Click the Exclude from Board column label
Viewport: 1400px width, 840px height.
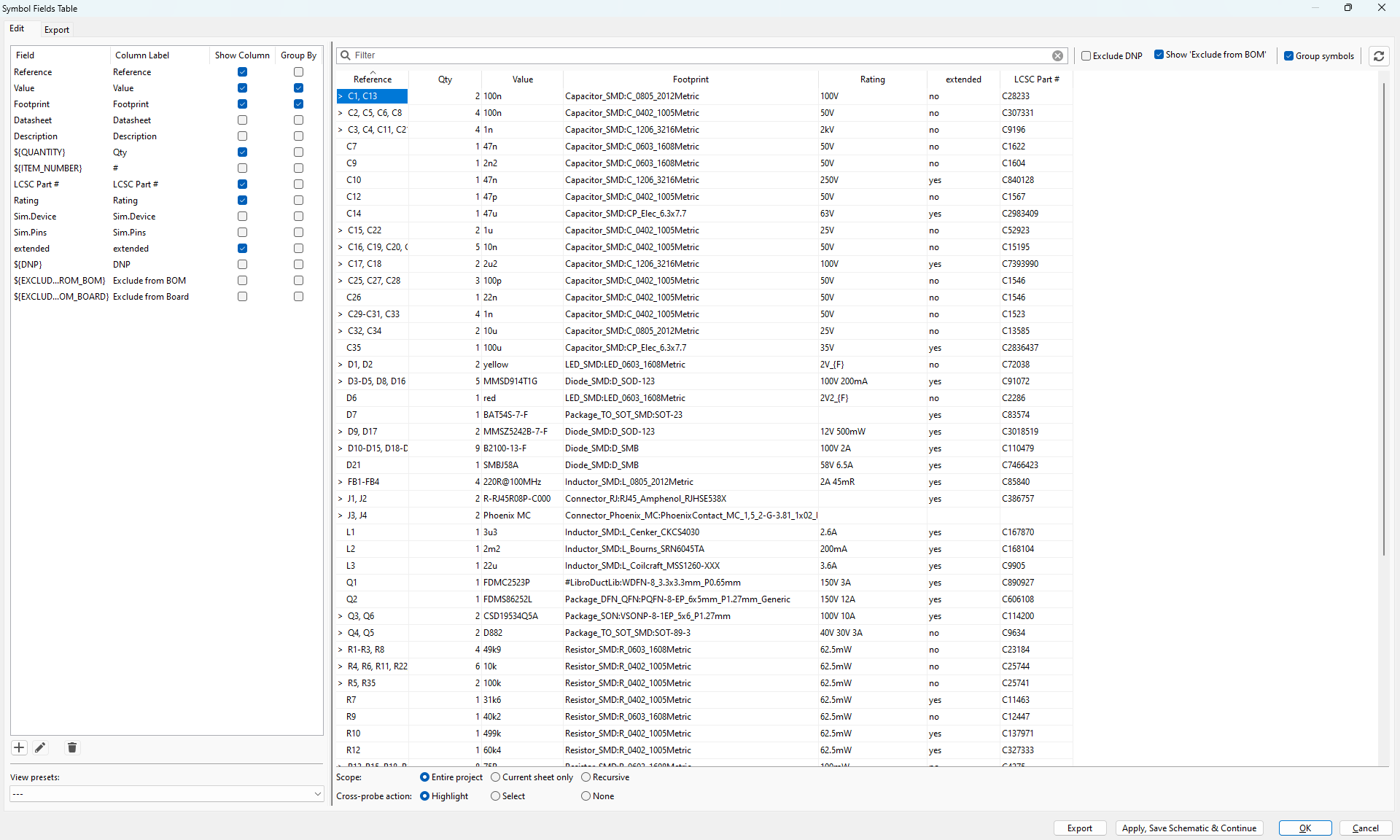pos(151,297)
